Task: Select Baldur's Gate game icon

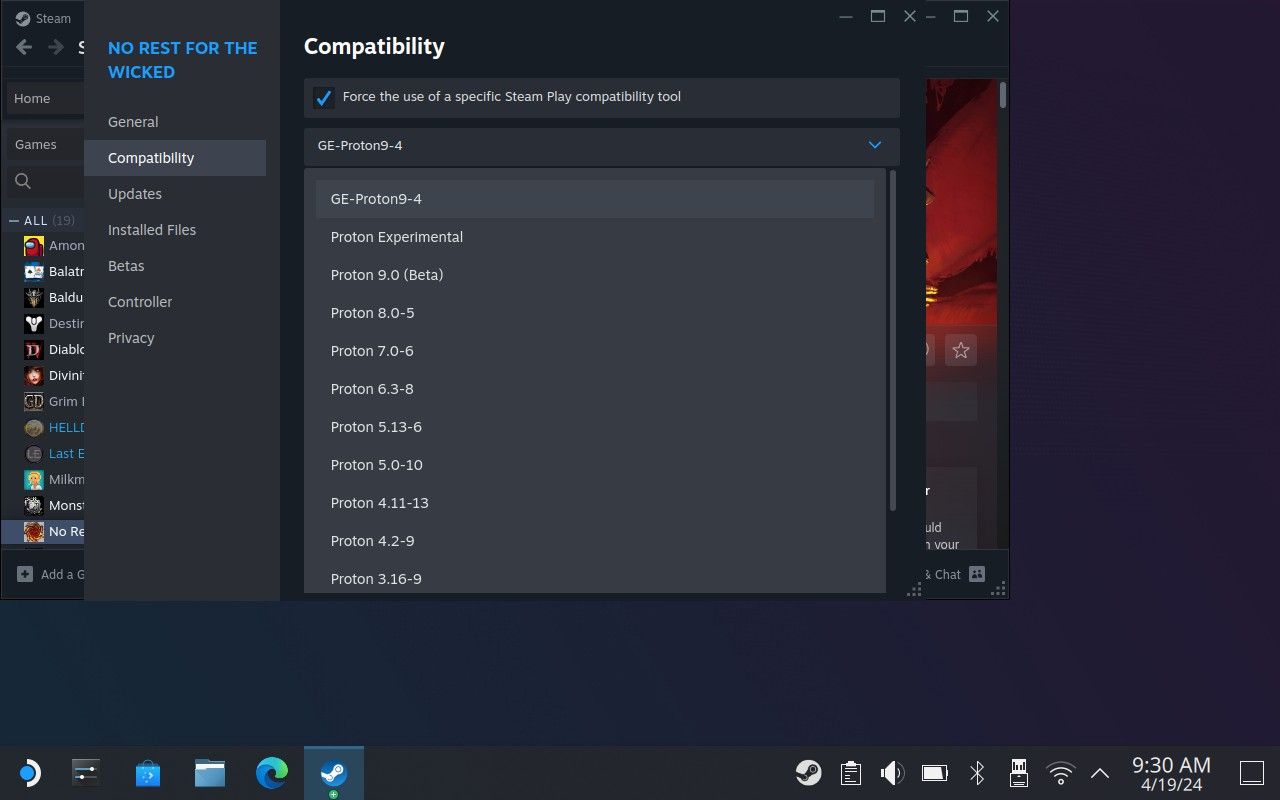Action: [x=34, y=298]
